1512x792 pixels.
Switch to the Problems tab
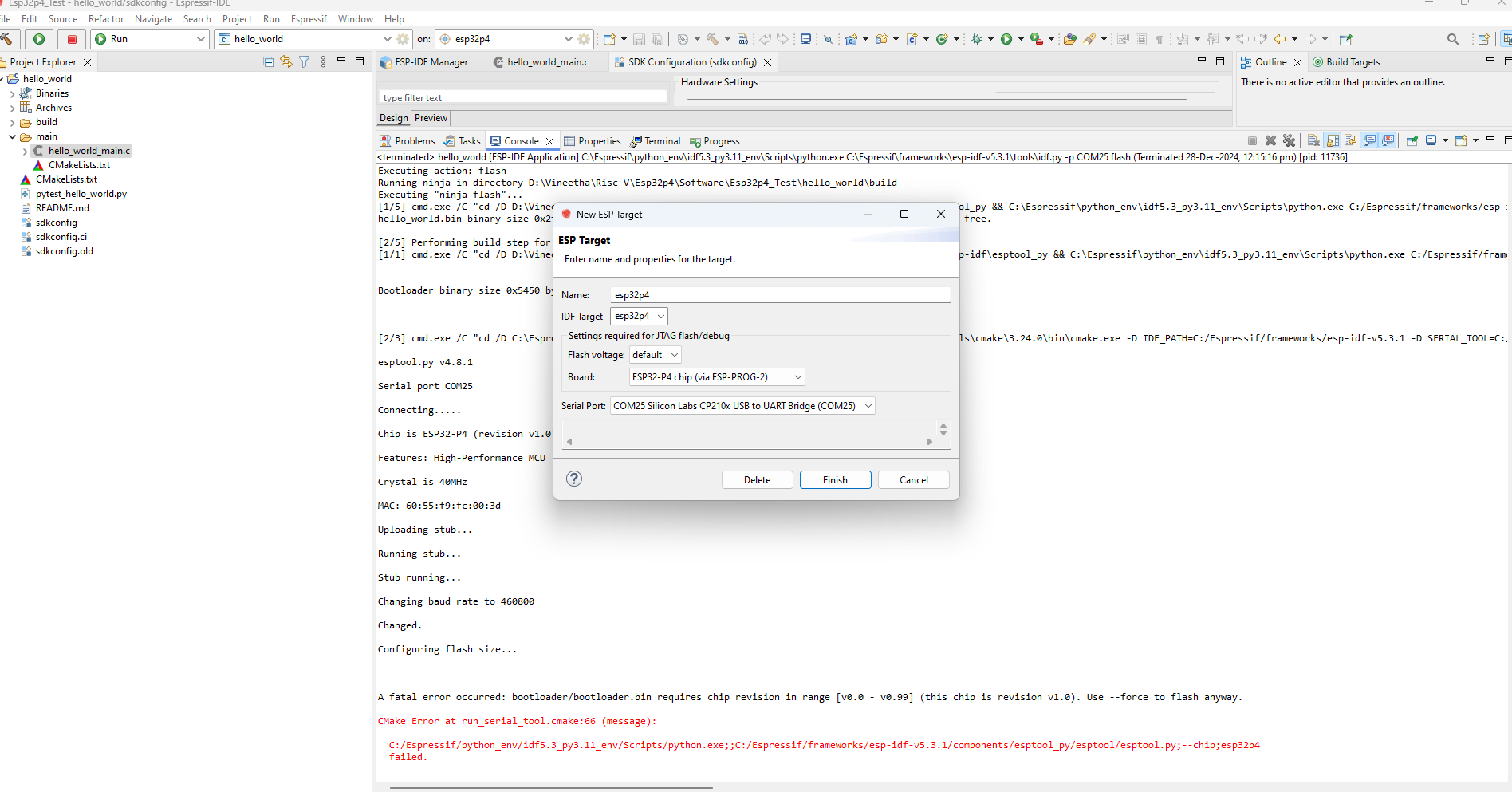tap(408, 140)
